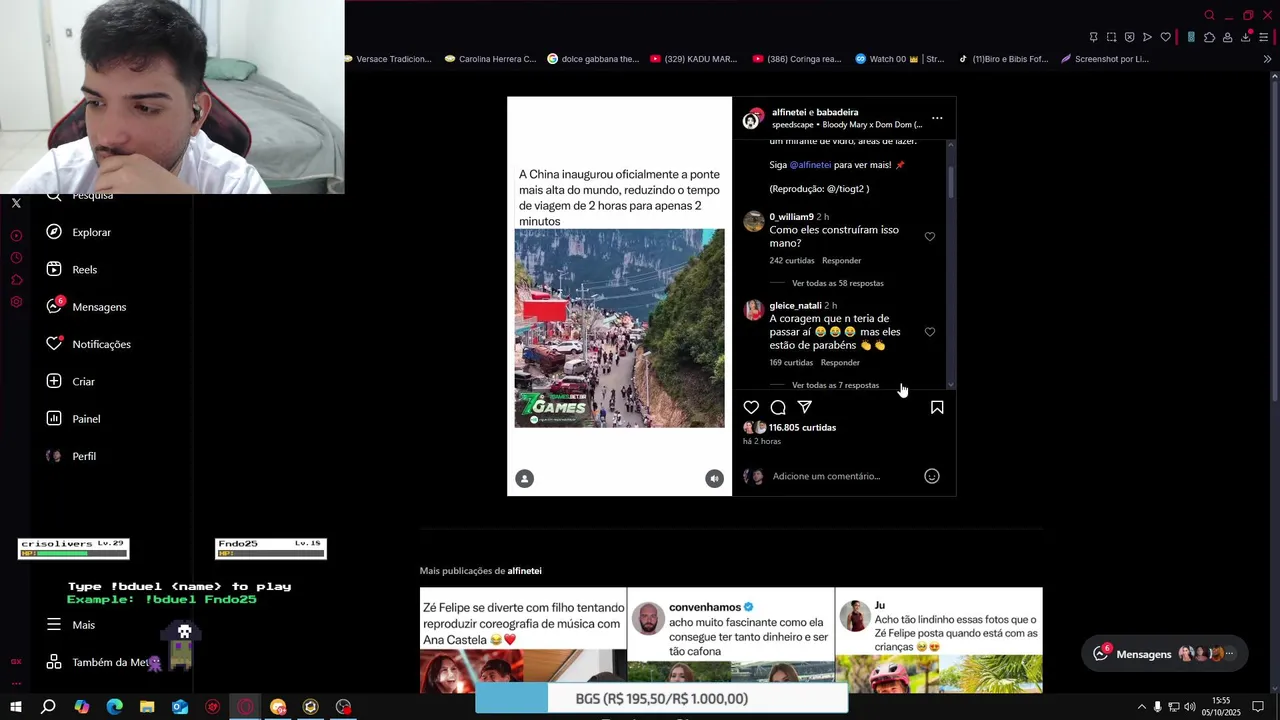Open 0_william9's profile from comment
Viewport: 1280px width, 720px height.
791,217
